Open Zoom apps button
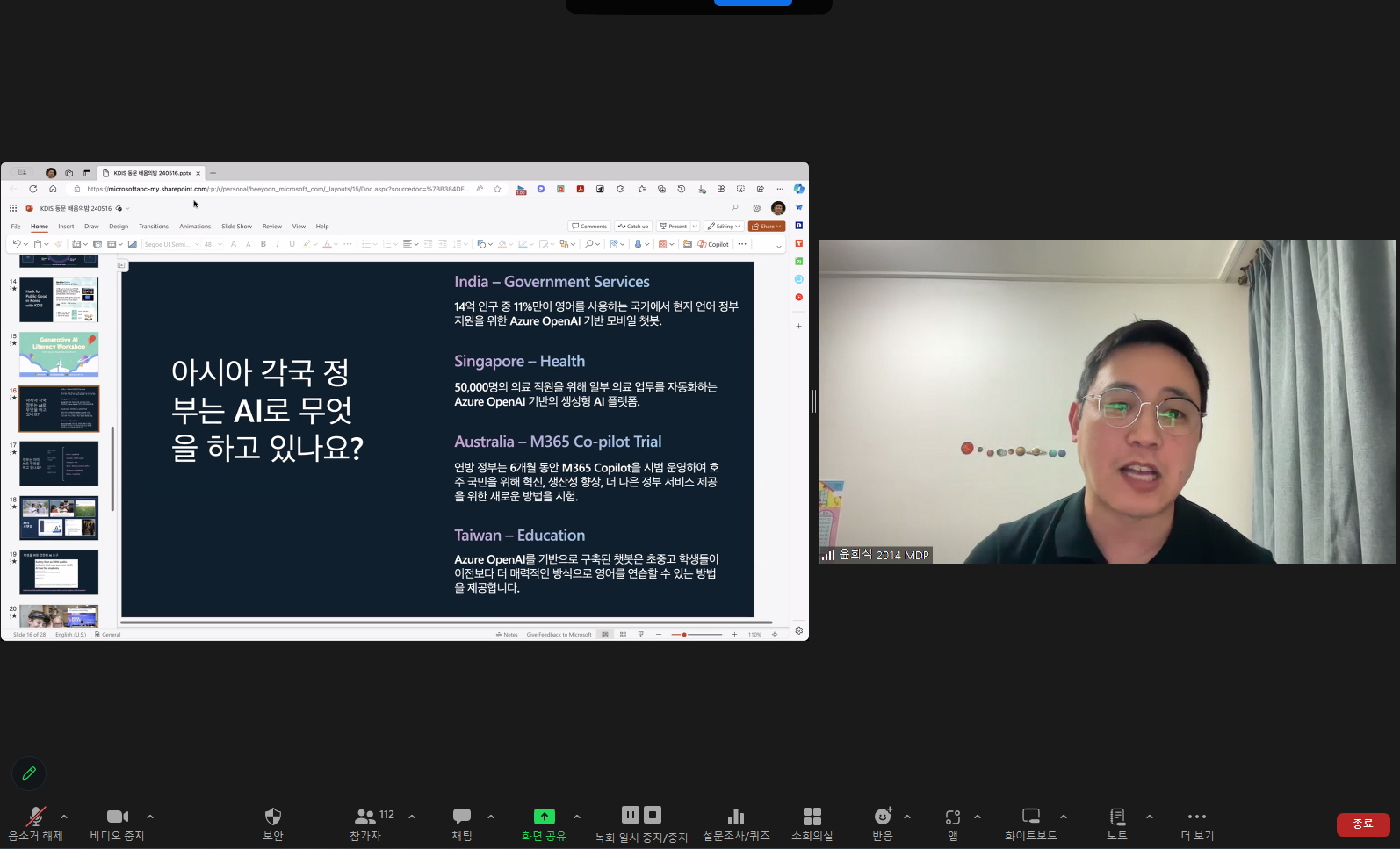 pyautogui.click(x=953, y=824)
